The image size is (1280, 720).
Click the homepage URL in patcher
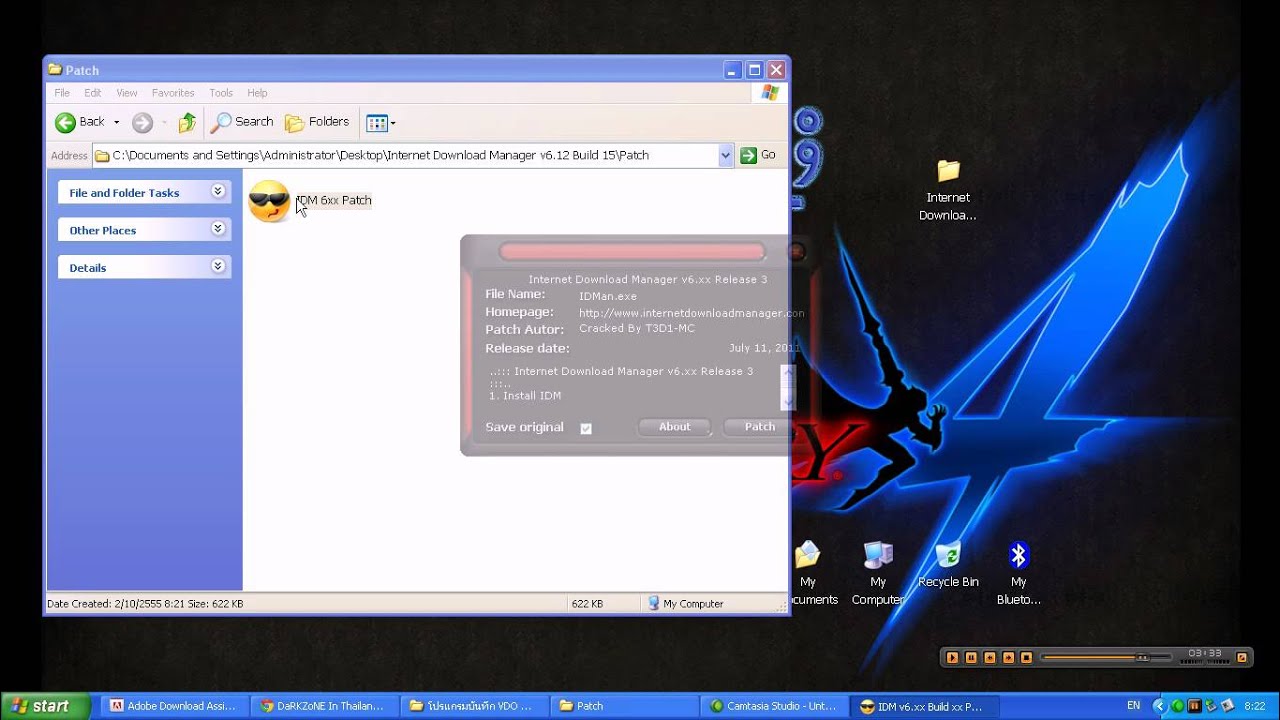691,313
